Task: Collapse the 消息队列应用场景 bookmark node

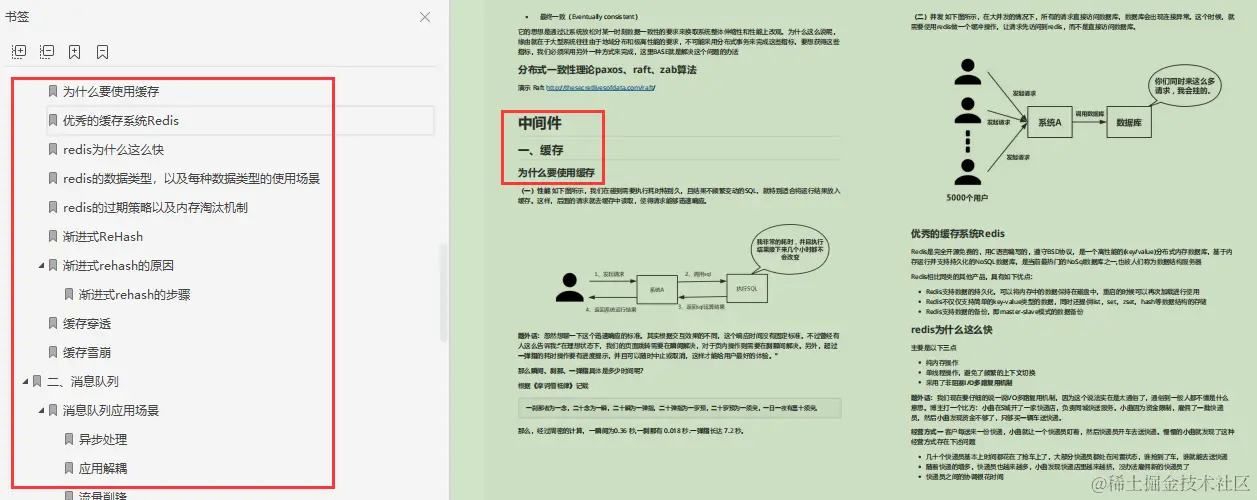Action: 41,410
